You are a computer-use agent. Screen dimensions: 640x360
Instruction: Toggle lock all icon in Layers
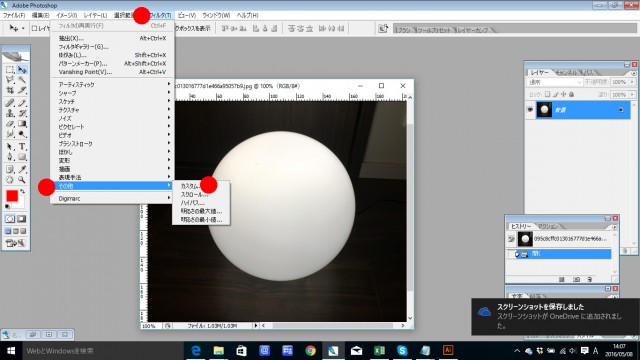571,94
